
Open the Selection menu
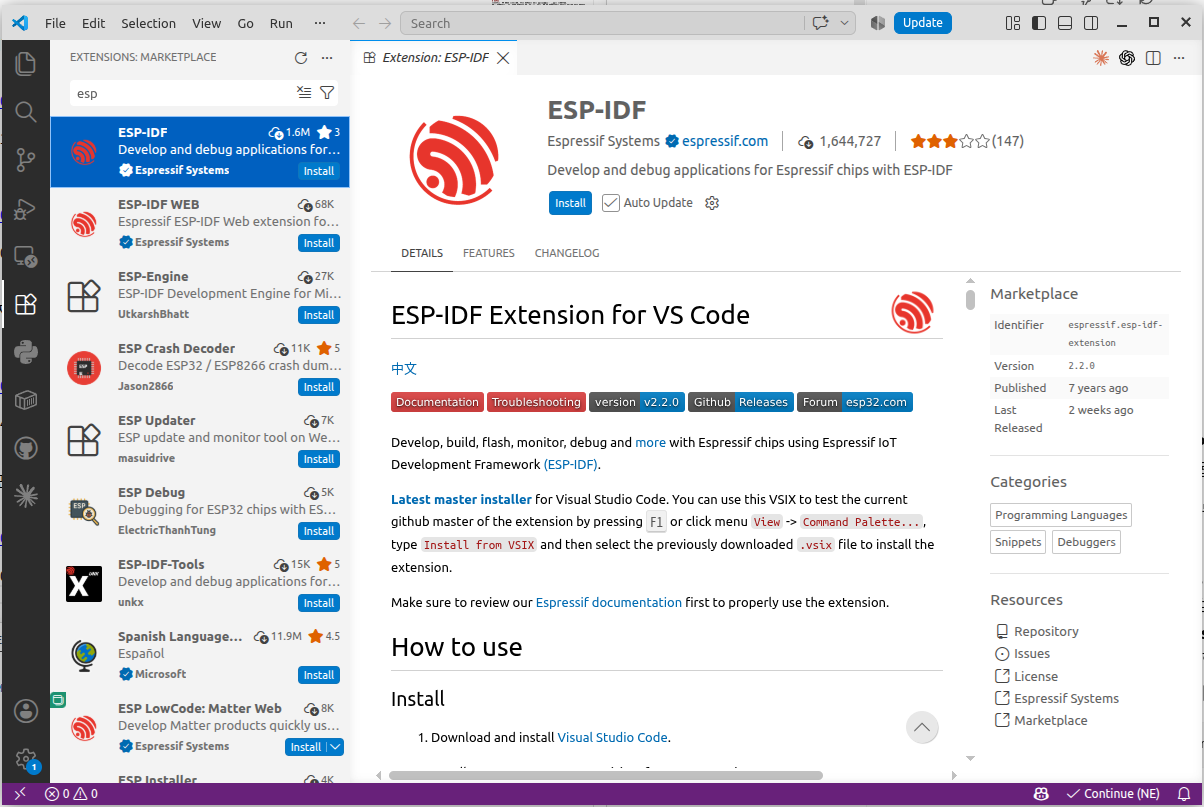(x=148, y=23)
